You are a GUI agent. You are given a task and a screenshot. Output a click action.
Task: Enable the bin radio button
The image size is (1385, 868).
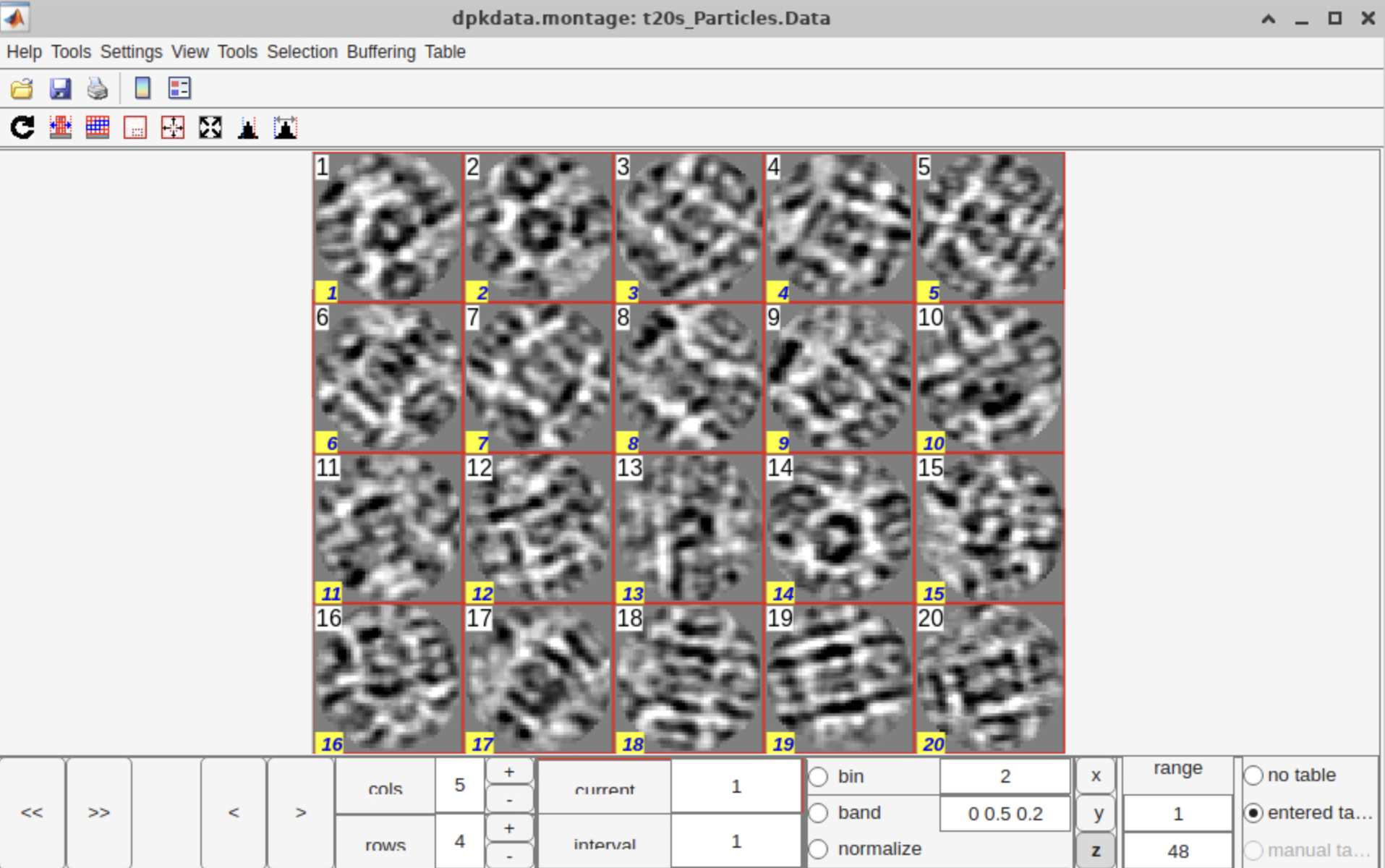(819, 776)
